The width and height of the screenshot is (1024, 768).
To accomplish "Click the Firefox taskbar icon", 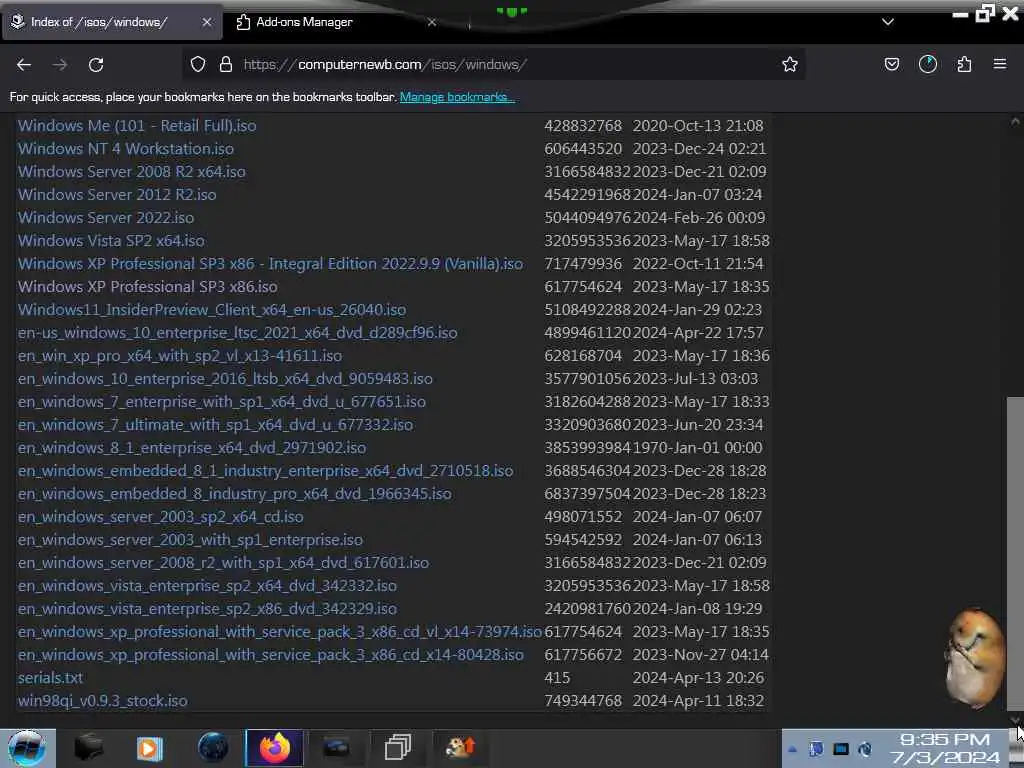I will point(274,748).
